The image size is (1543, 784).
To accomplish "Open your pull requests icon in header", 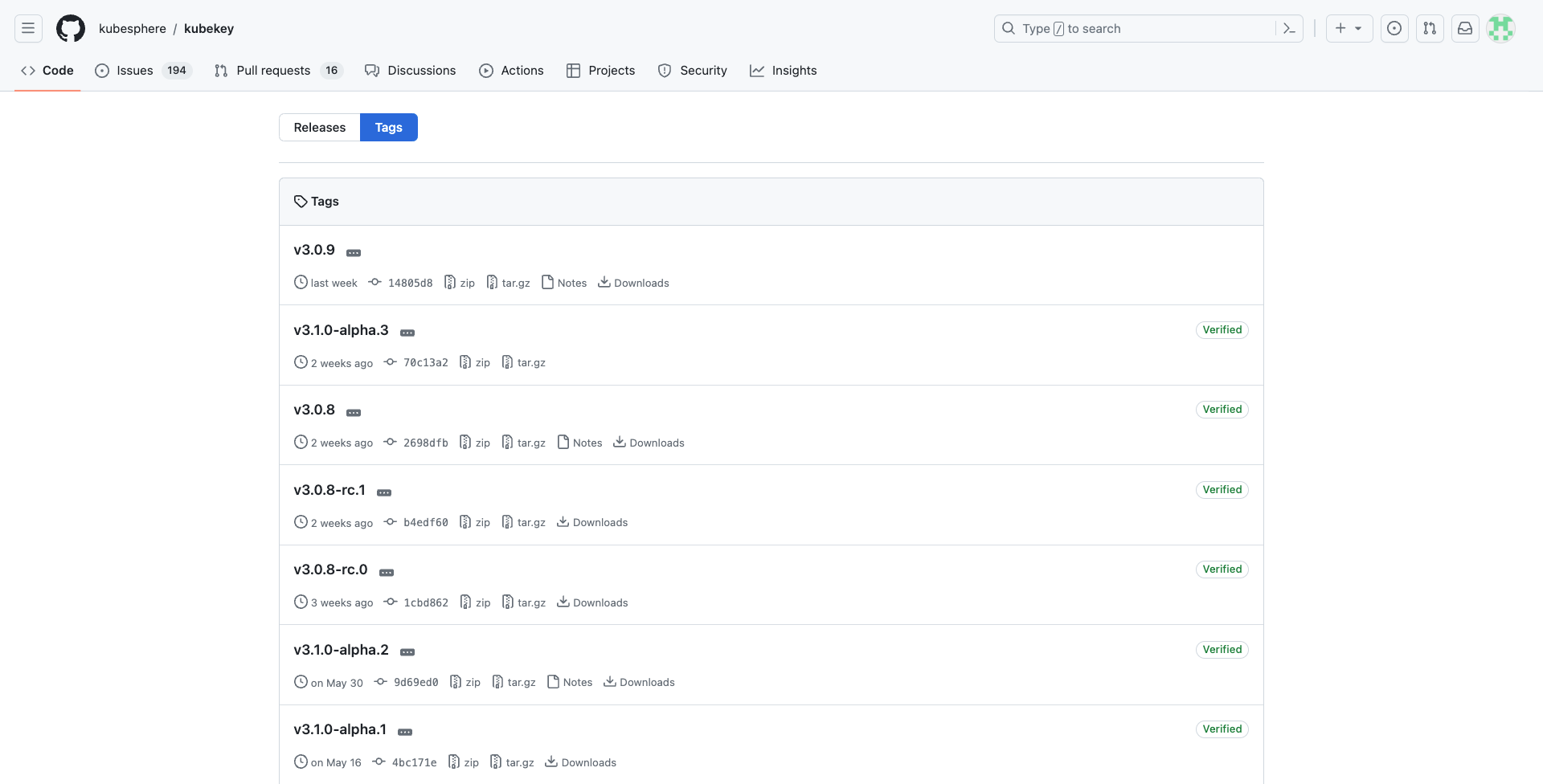I will tap(1430, 29).
